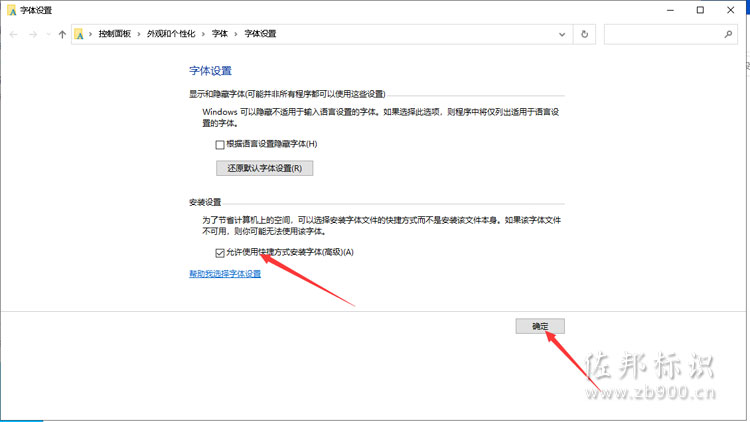
Task: Click the back navigation arrow
Action: pyautogui.click(x=13, y=34)
